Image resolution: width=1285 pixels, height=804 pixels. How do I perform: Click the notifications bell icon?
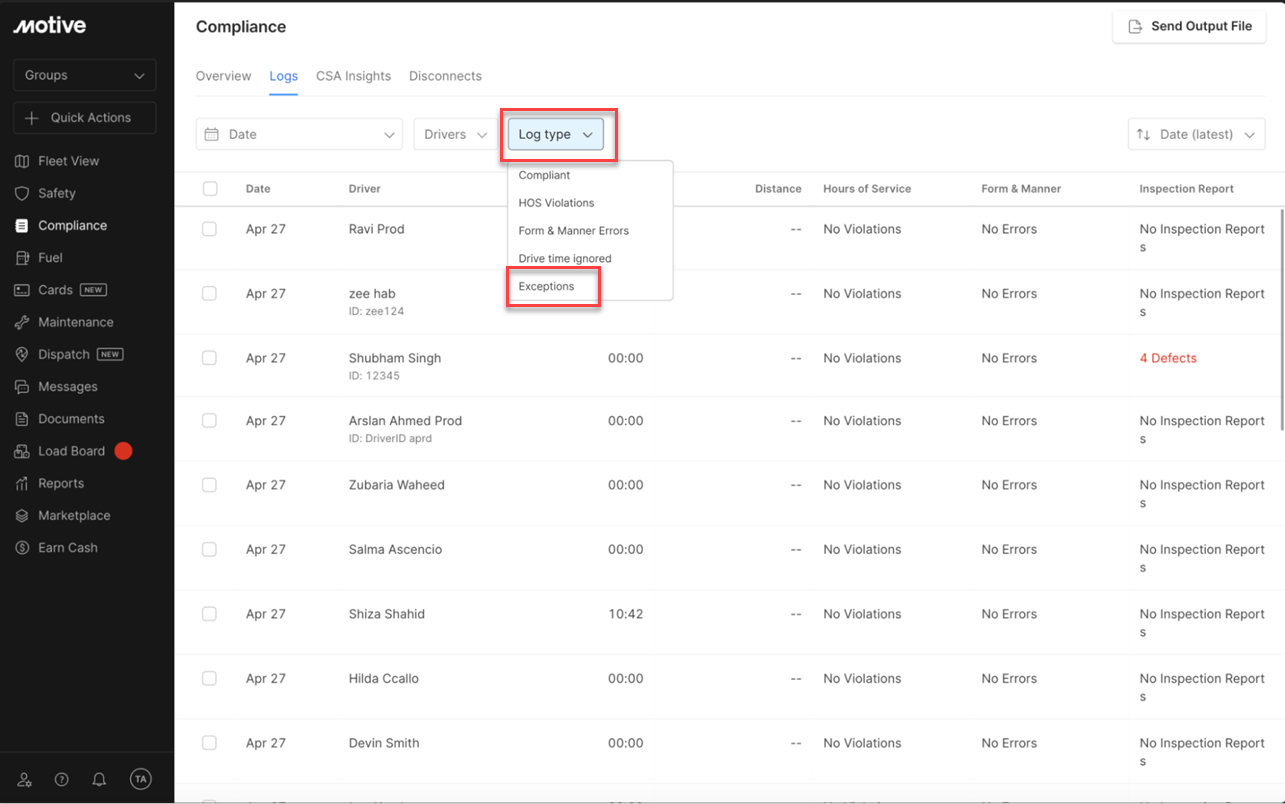99,780
